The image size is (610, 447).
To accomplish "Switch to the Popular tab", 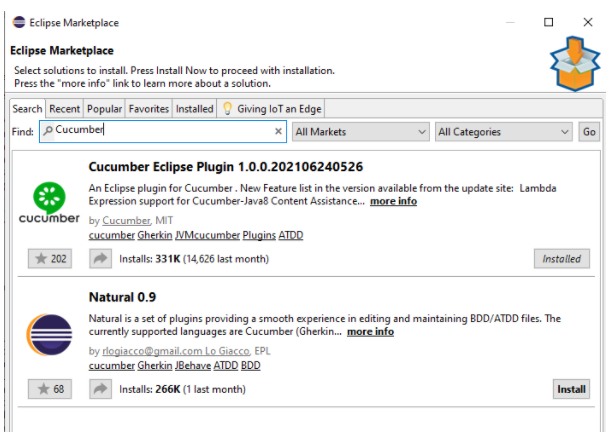I will pos(104,109).
